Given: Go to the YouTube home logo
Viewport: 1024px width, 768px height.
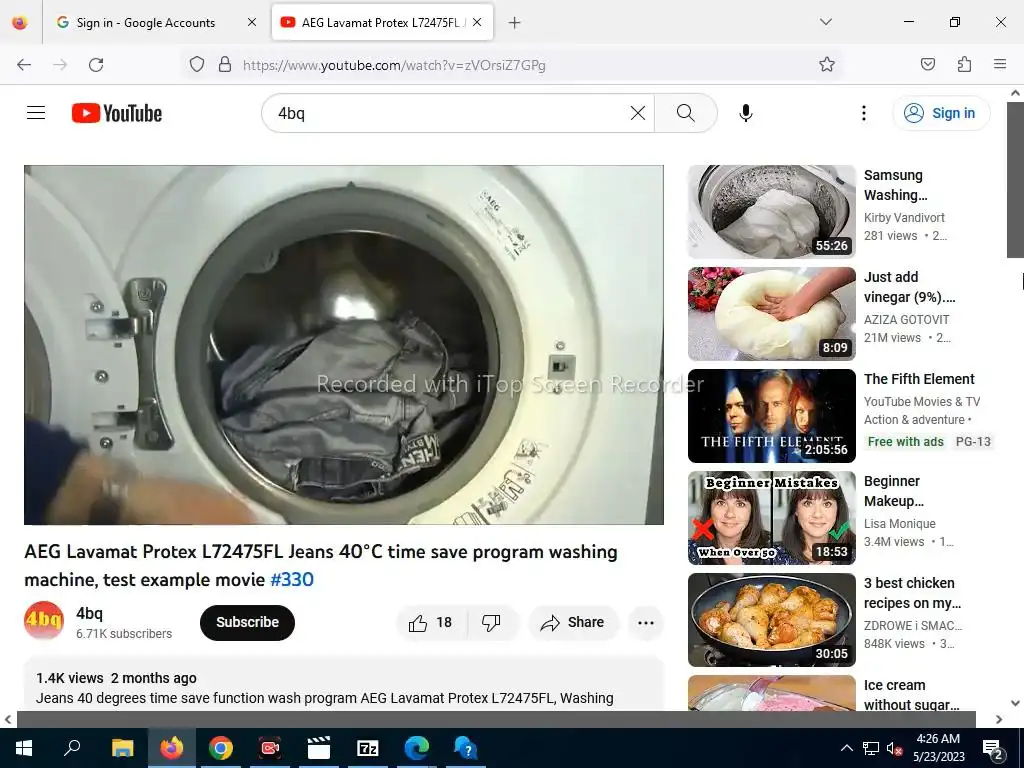Looking at the screenshot, I should [117, 113].
